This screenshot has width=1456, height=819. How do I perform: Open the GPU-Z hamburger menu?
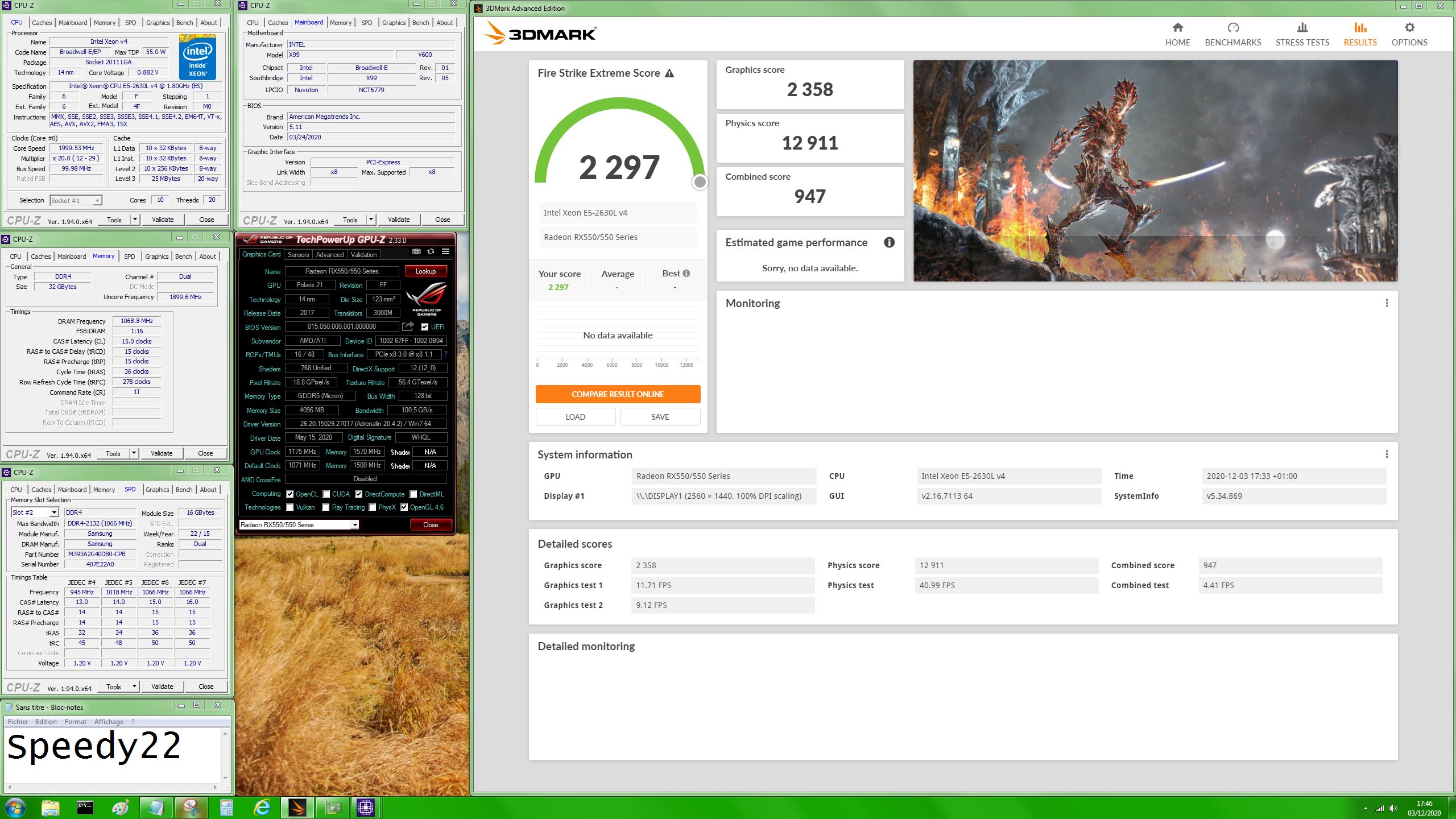[445, 252]
